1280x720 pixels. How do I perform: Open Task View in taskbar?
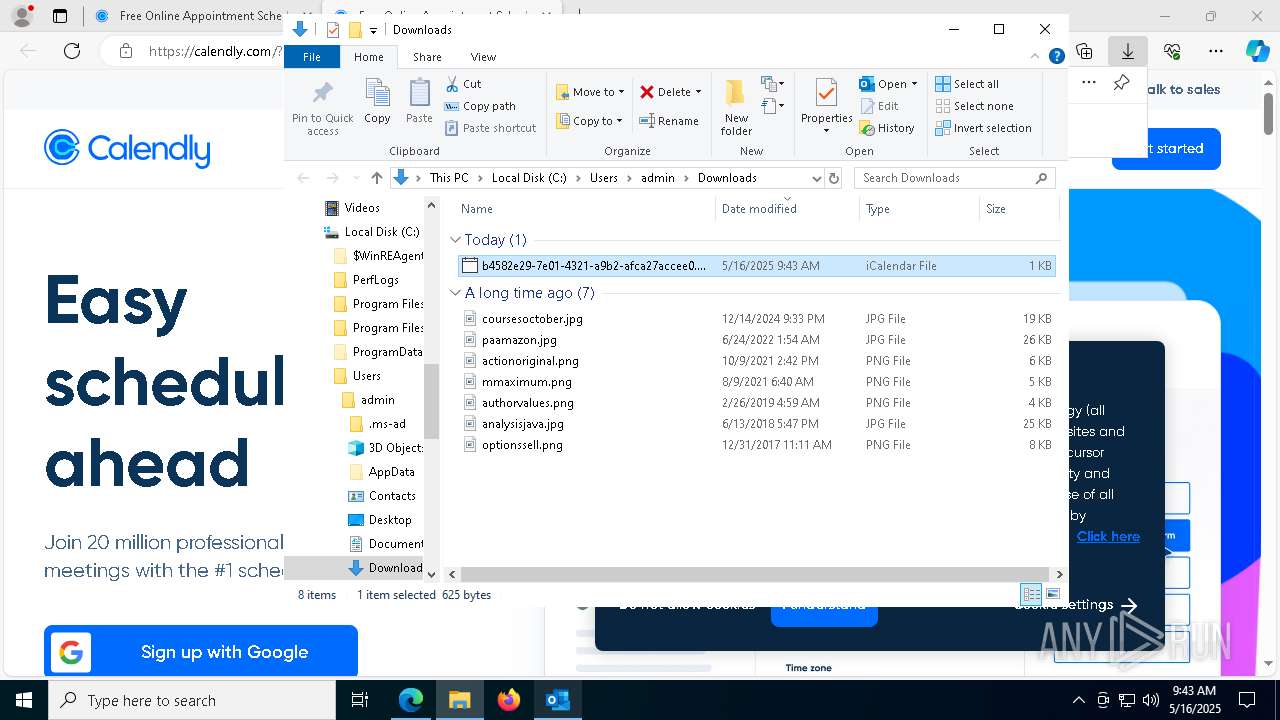(x=360, y=700)
